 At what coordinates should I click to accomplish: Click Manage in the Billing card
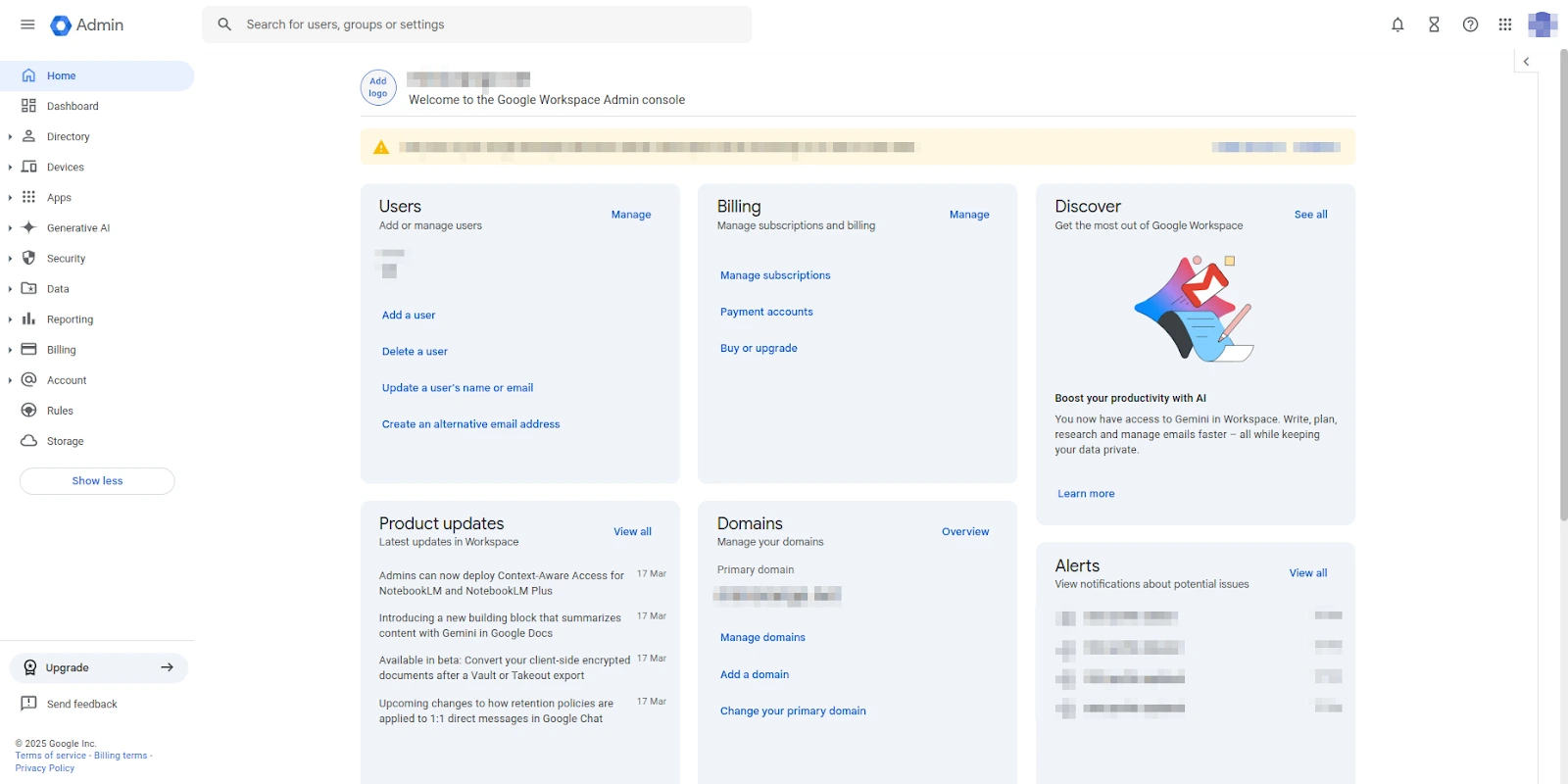point(969,215)
